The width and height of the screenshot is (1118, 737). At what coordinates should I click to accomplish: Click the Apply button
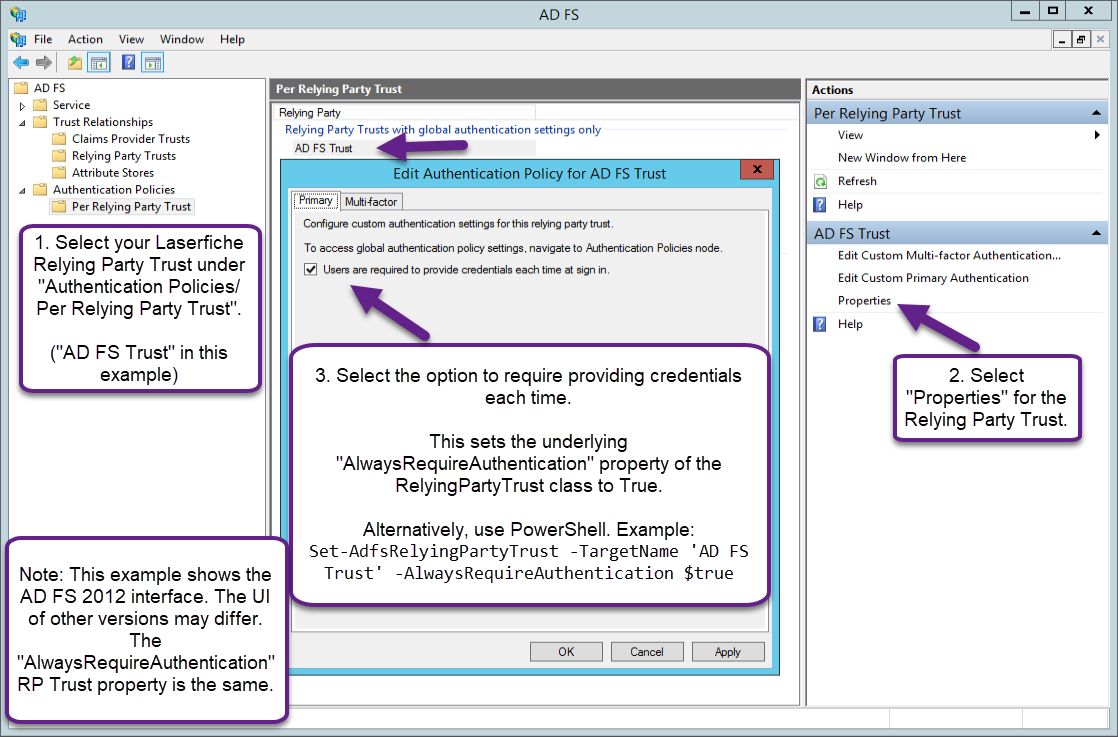tap(728, 651)
